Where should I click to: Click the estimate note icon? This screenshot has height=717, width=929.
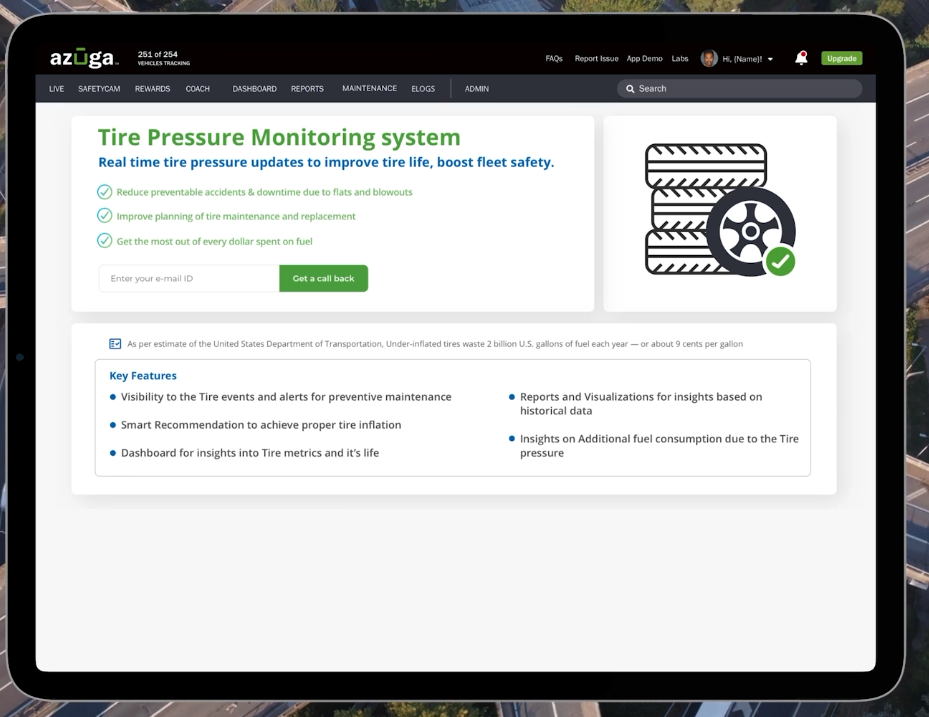click(115, 344)
